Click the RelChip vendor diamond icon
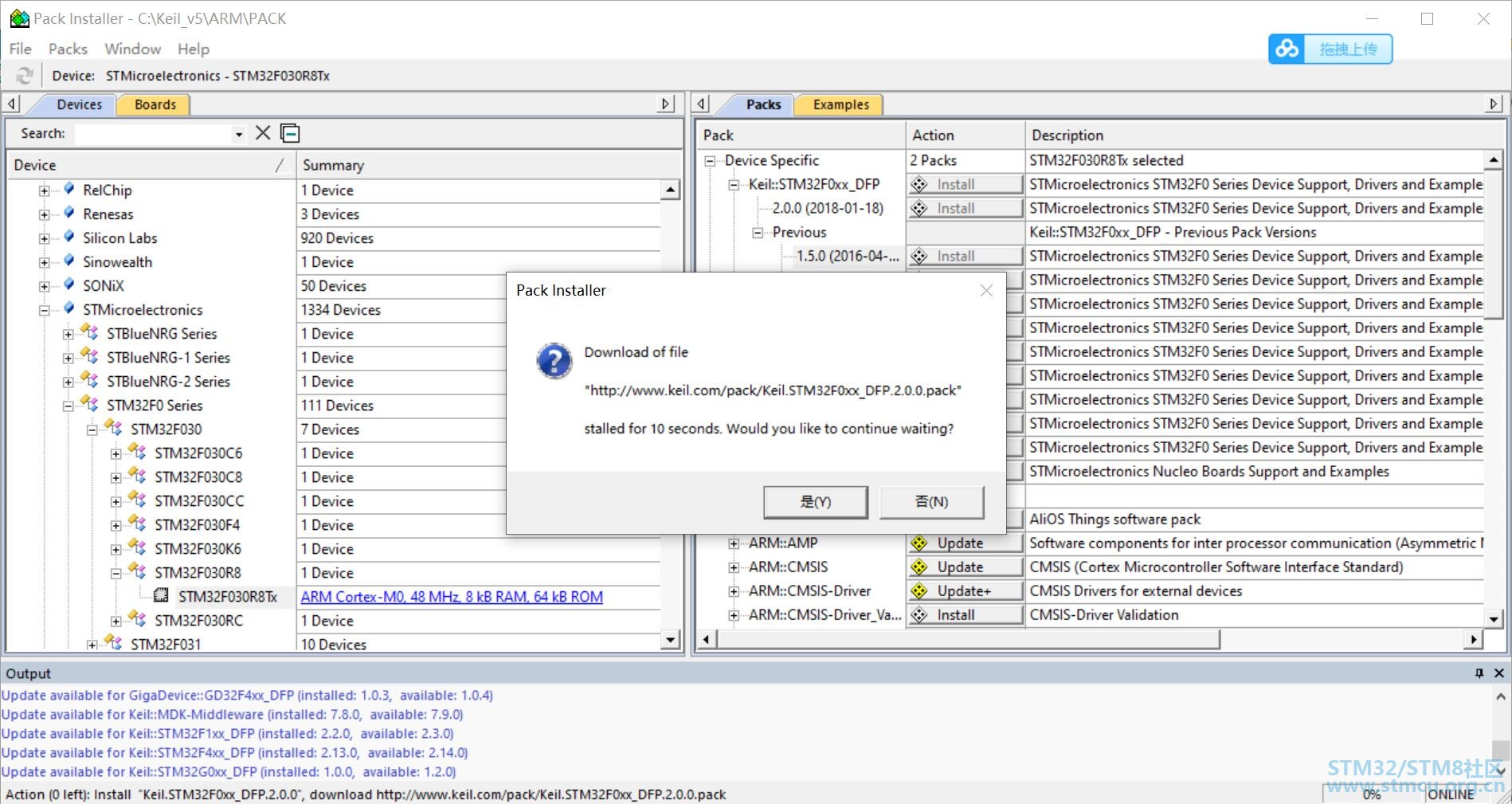The height and width of the screenshot is (804, 1512). pyautogui.click(x=69, y=190)
